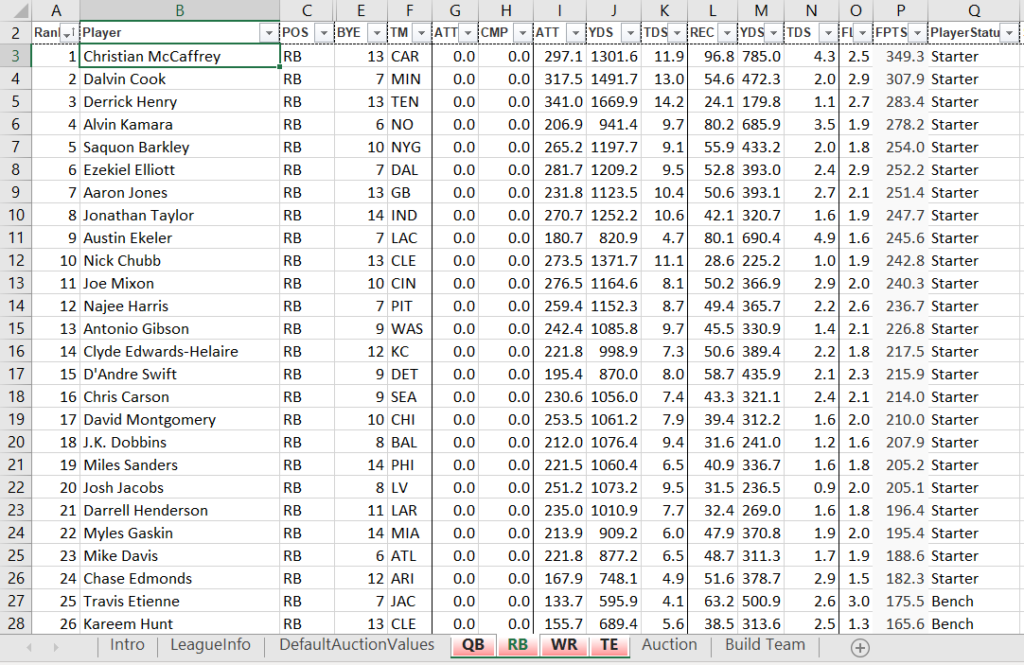
Task: Open the sorted filter icon on Rank column
Action: click(x=68, y=31)
